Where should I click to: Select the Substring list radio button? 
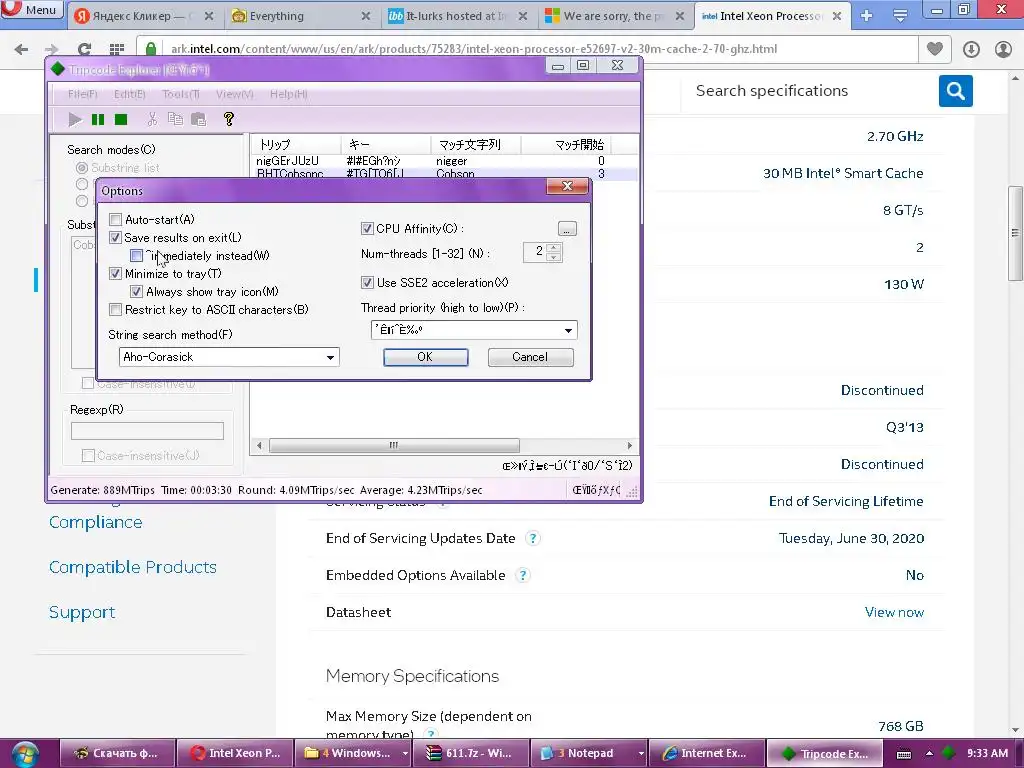82,168
